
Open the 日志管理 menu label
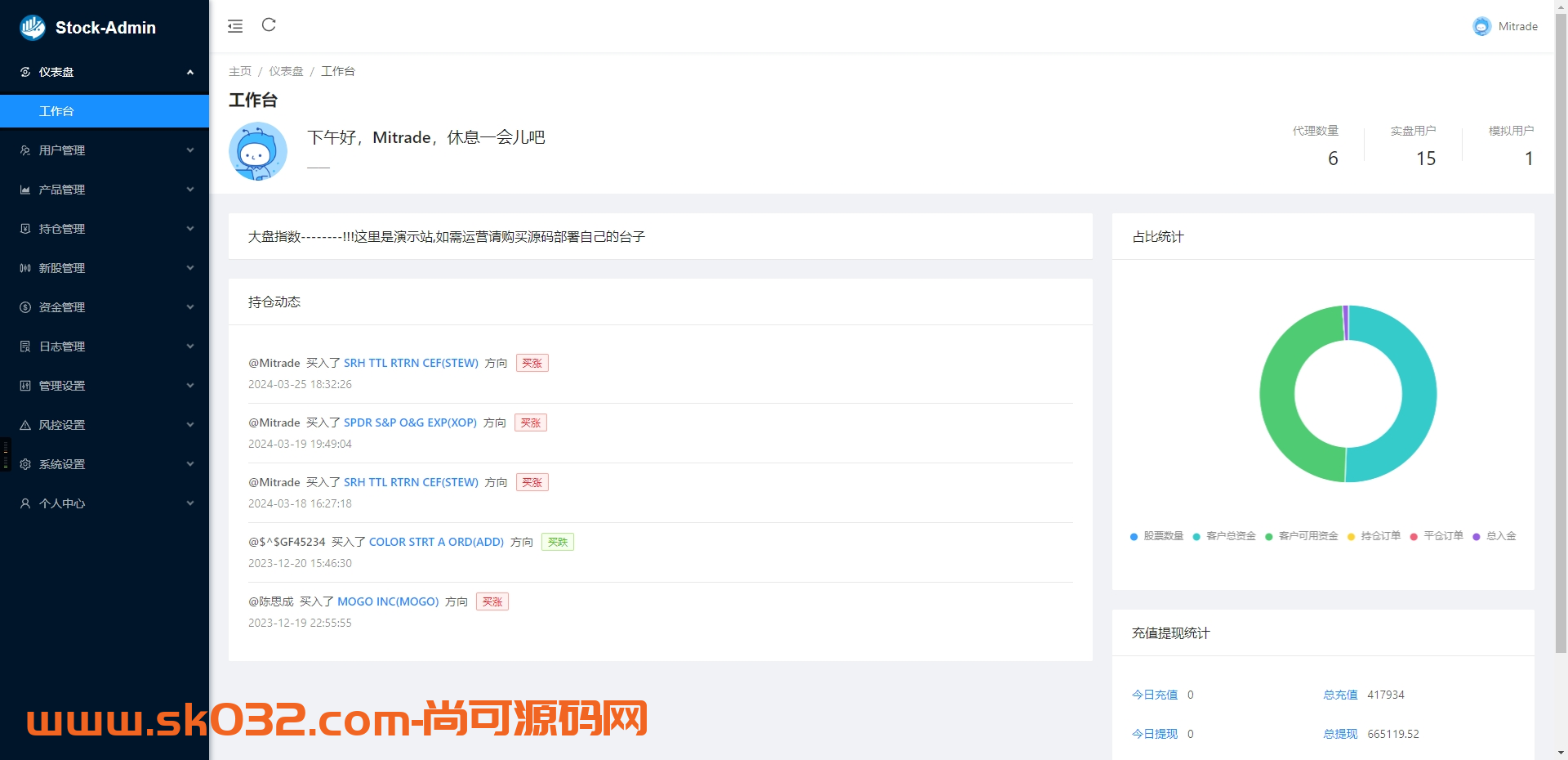[x=62, y=346]
